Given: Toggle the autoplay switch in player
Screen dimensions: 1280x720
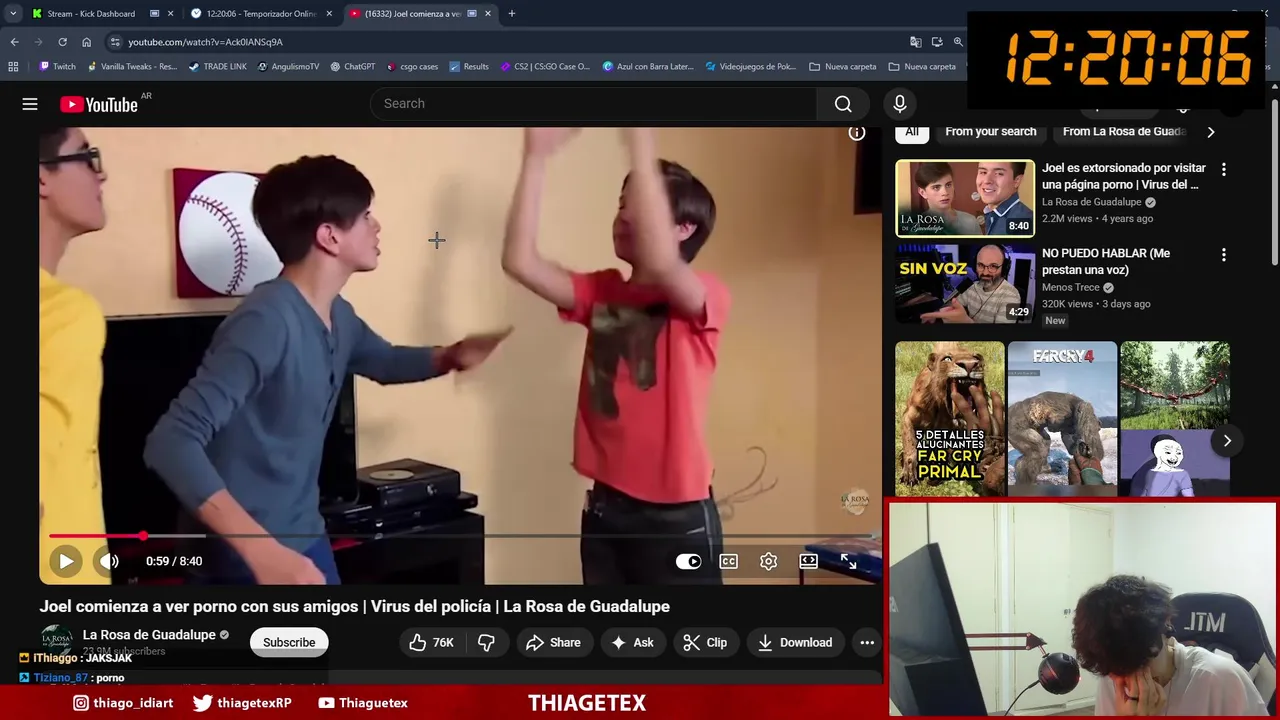Looking at the screenshot, I should 688,561.
